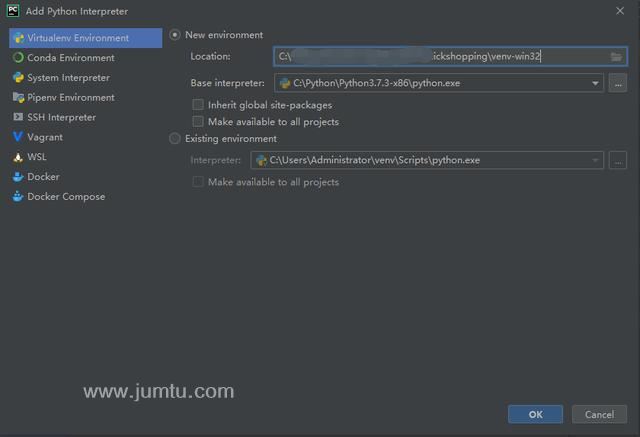Click the Conda Environment ring icon
The width and height of the screenshot is (640, 437).
18,58
